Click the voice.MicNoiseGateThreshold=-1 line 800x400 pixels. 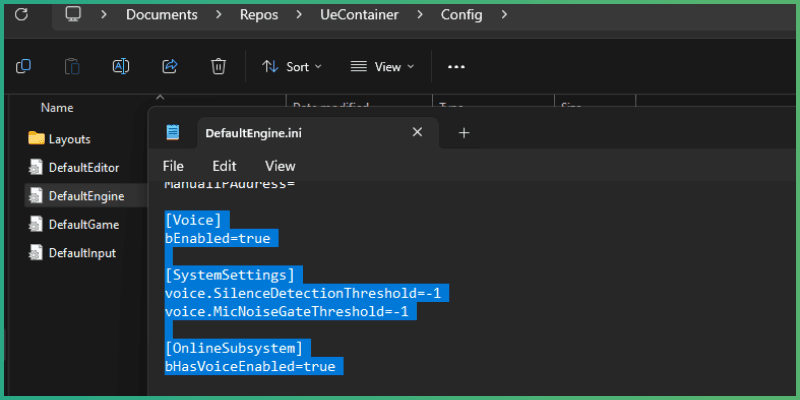click(287, 312)
